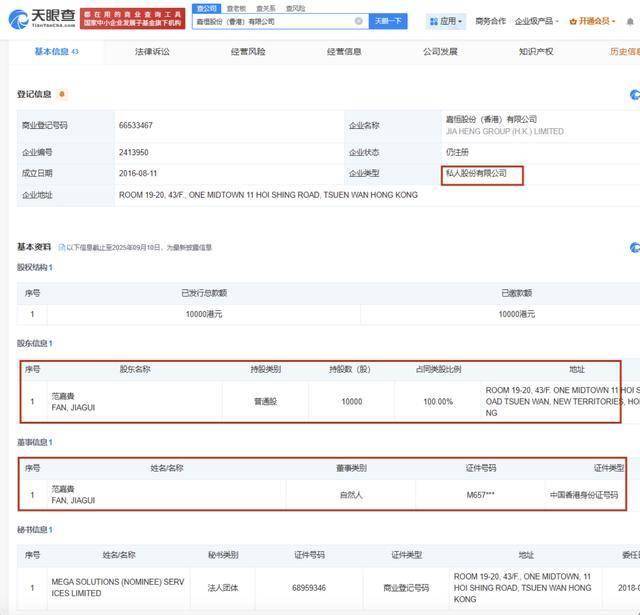Select the 商业登记号码 certificate type cell
The width and height of the screenshot is (640, 615).
(x=406, y=588)
